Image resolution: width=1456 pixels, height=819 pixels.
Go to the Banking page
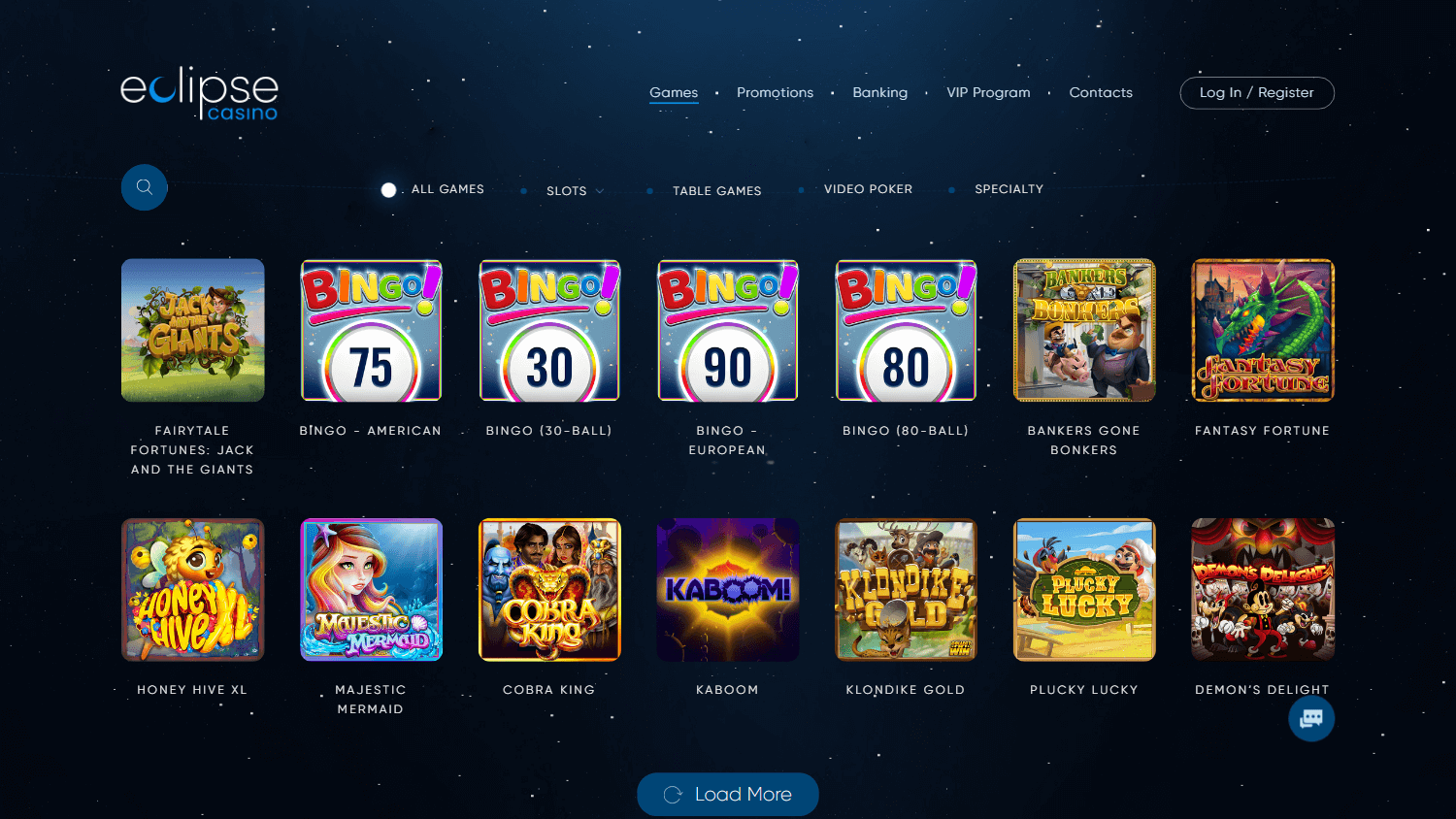[x=879, y=92]
